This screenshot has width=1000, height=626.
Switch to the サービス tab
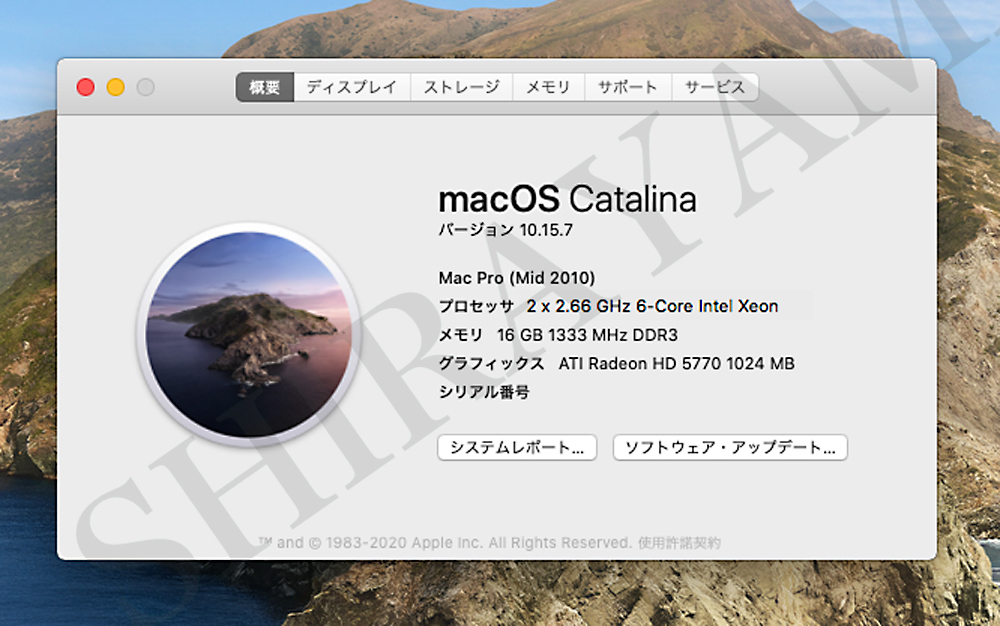(x=715, y=87)
